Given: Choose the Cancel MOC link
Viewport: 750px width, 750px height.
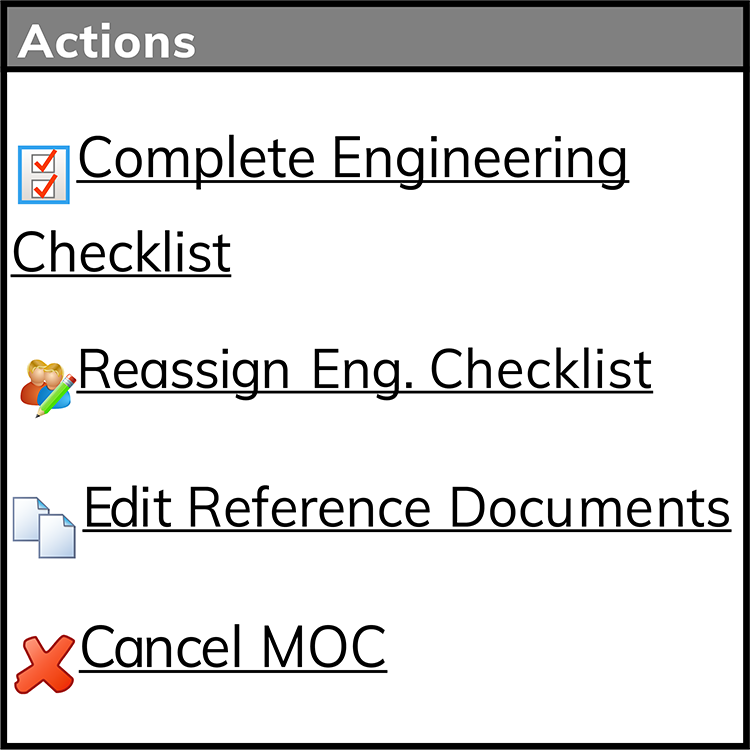Looking at the screenshot, I should point(233,647).
